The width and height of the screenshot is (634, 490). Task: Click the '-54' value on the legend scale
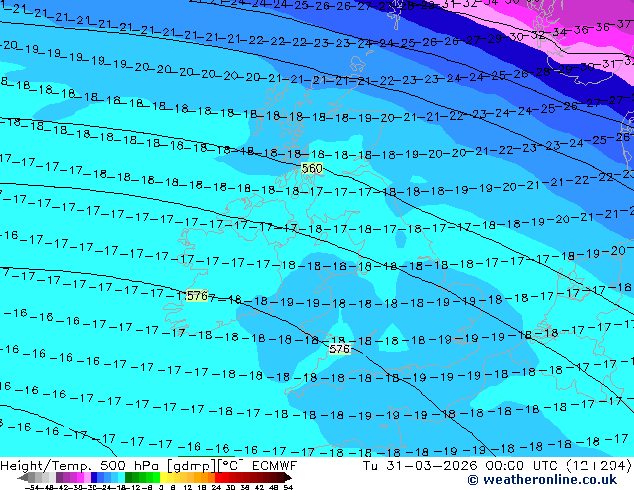click(x=32, y=487)
